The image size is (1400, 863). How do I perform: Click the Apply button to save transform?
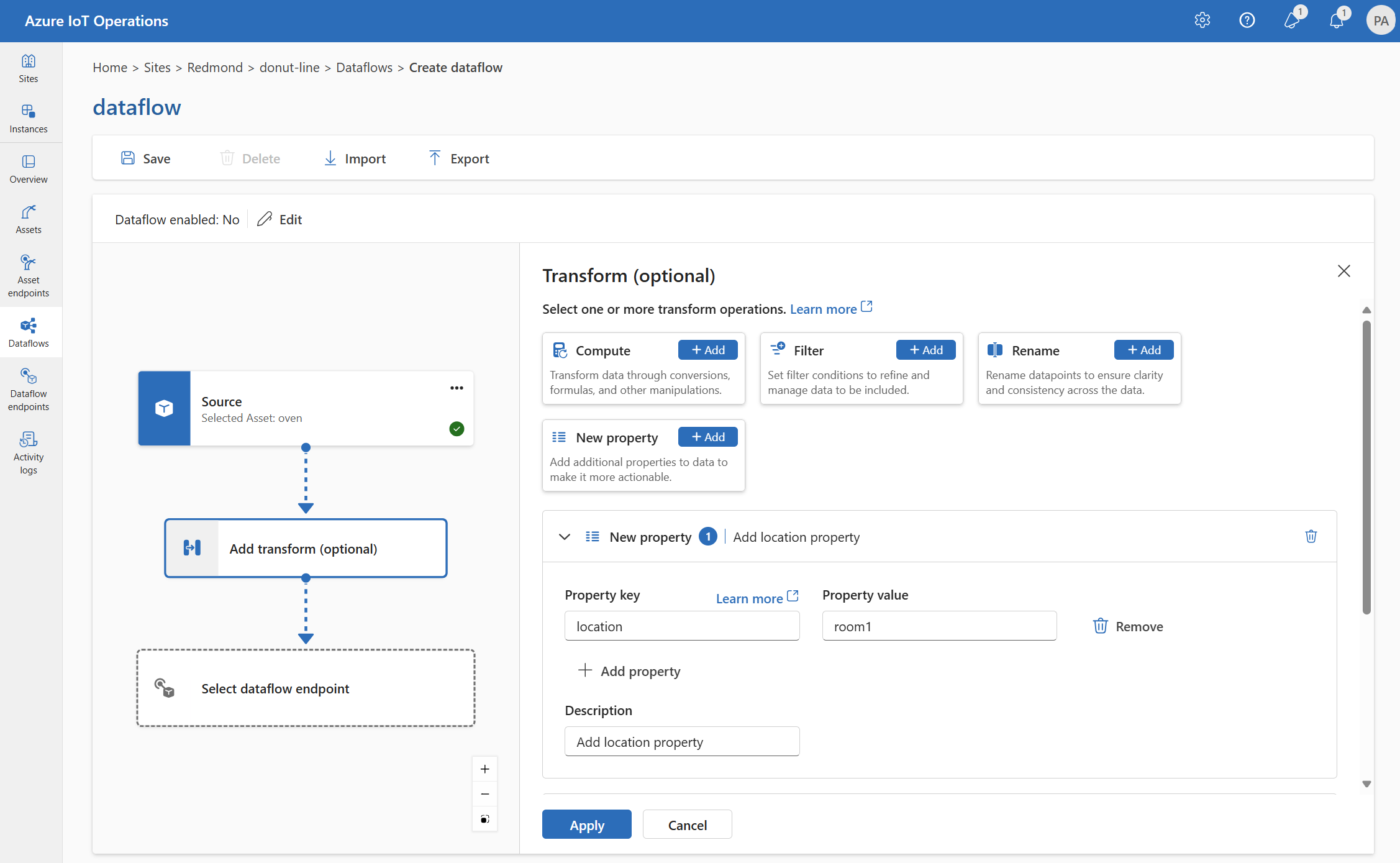tap(587, 824)
